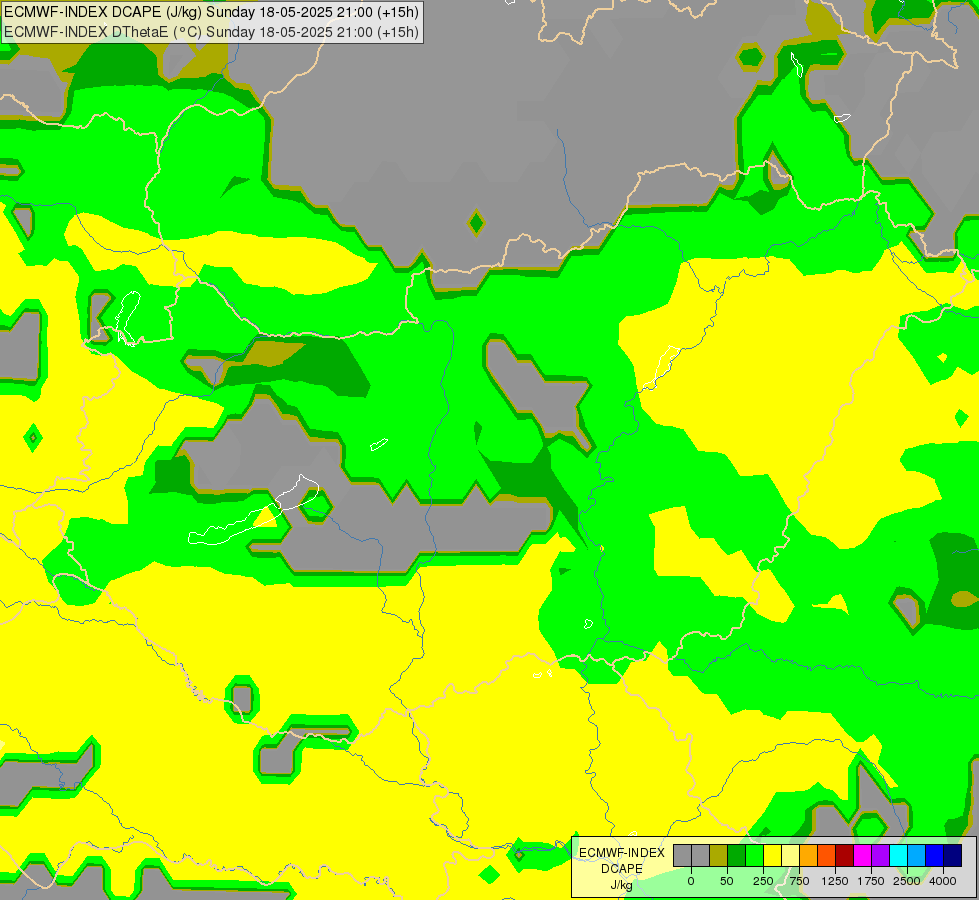Click the navy swatch at the end of the legend

tap(953, 855)
